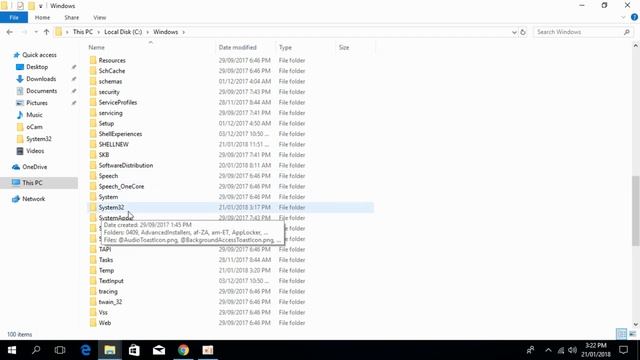Image resolution: width=640 pixels, height=360 pixels.
Task: Switch to the Home ribbon tab
Action: [42, 18]
